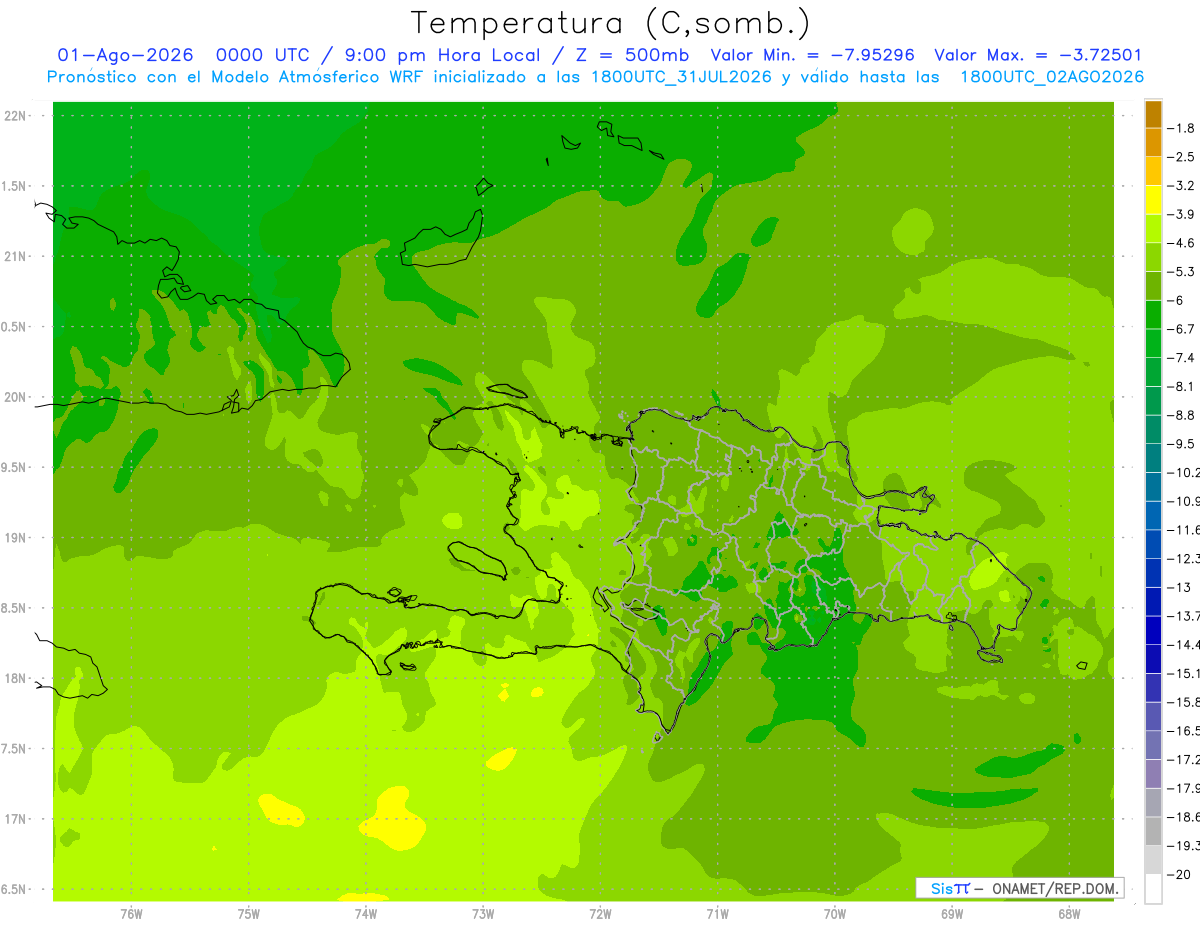Select the 'Valor Min. = -7.95296' text
Image resolution: width=1200 pixels, height=927 pixels.
(x=812, y=55)
